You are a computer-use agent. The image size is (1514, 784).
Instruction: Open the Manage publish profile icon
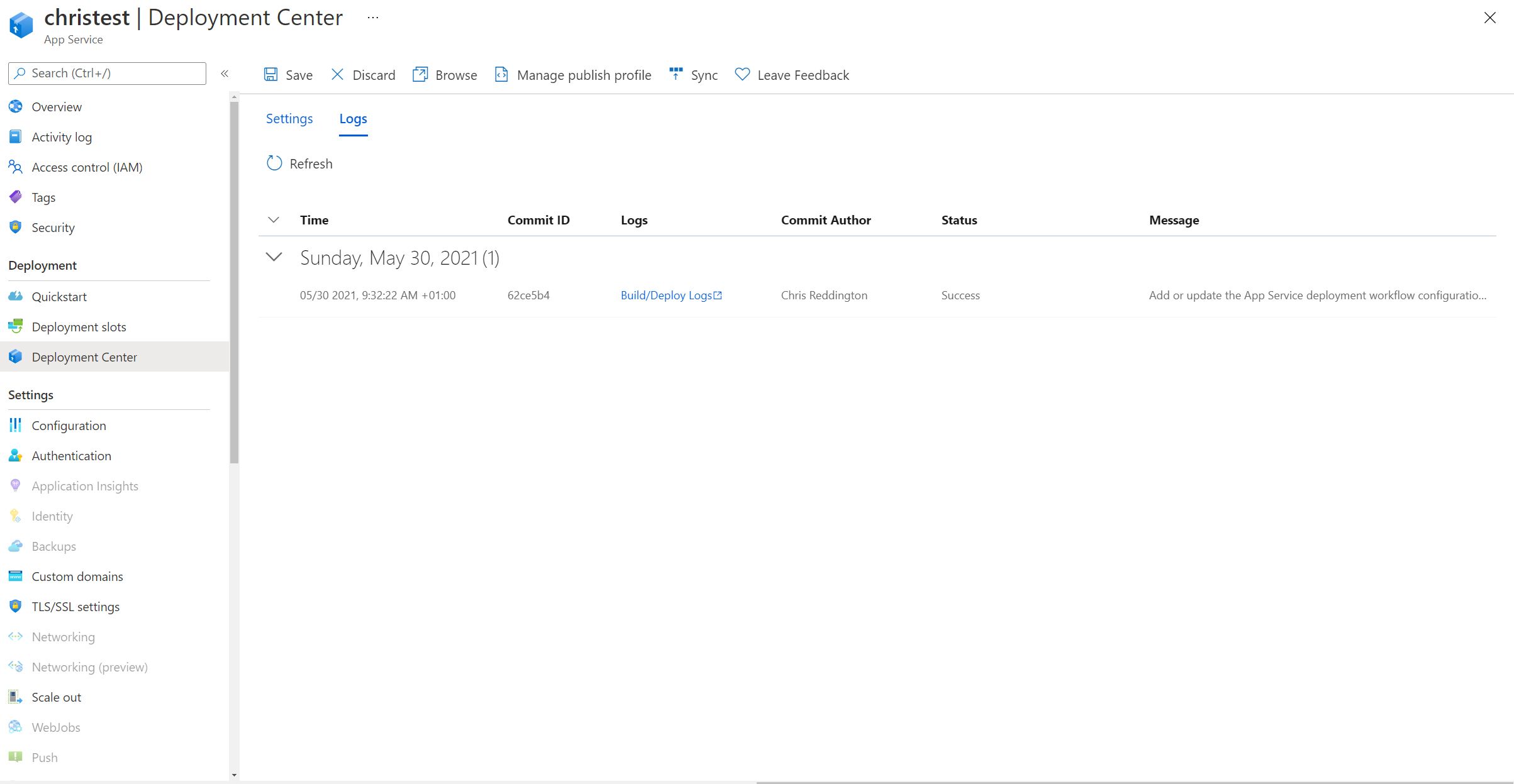pyautogui.click(x=501, y=74)
